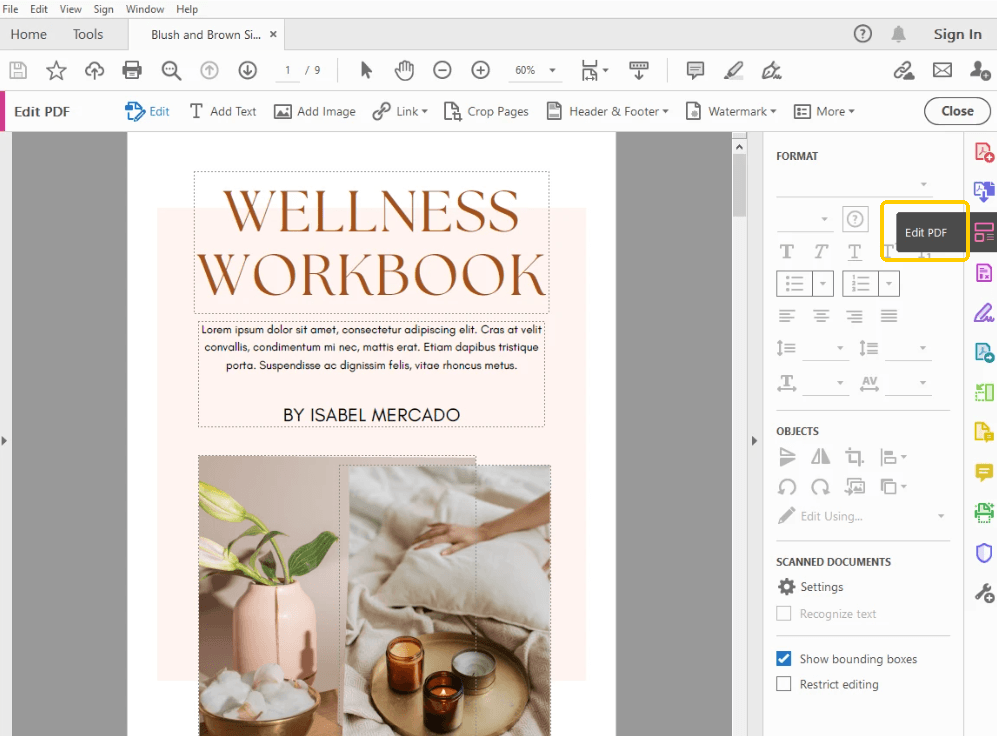997x736 pixels.
Task: Click Add Image tool
Action: pyautogui.click(x=314, y=111)
